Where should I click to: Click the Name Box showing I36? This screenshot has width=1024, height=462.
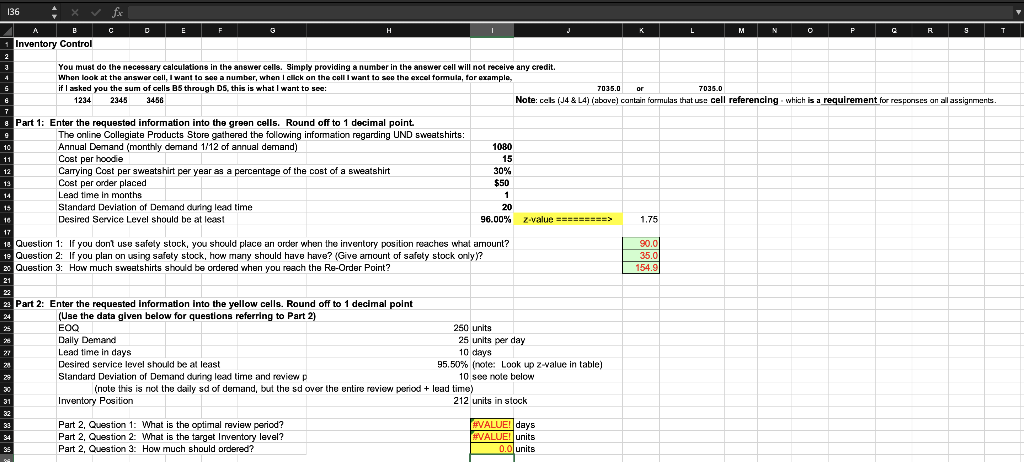coord(25,12)
